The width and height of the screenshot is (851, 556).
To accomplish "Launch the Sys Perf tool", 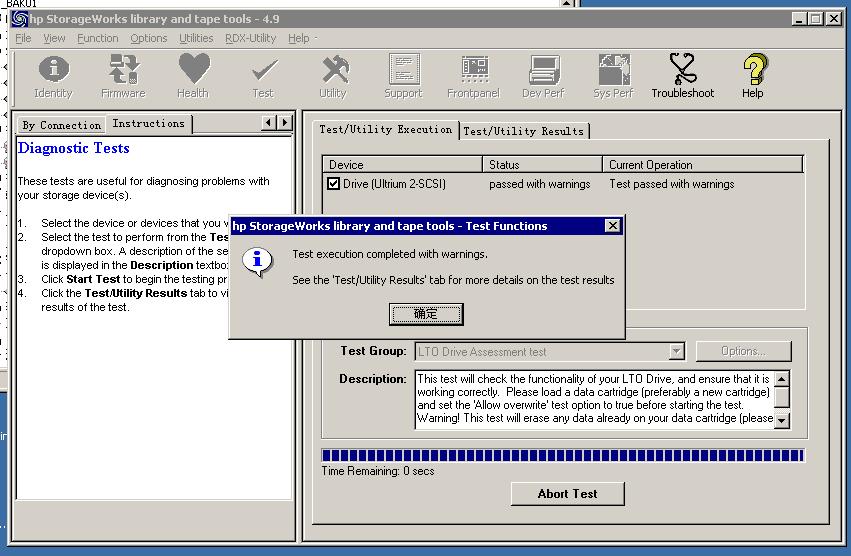I will tap(613, 77).
